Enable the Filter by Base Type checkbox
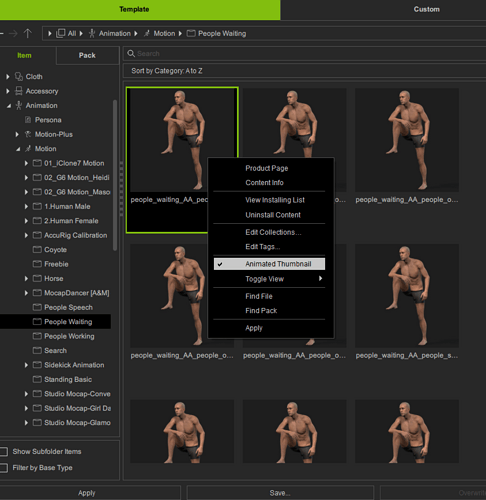 4,468
